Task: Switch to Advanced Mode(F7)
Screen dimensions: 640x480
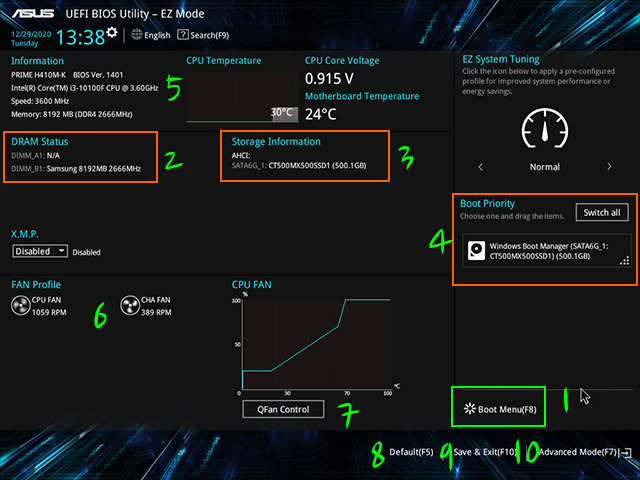Action: 578,452
